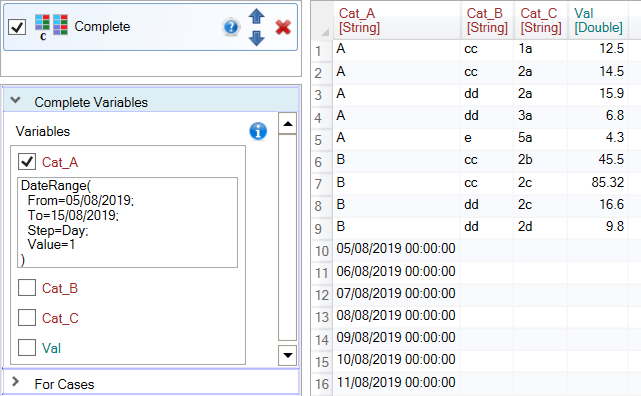Click the value 14.5 cell
This screenshot has height=396, width=641.
point(598,72)
